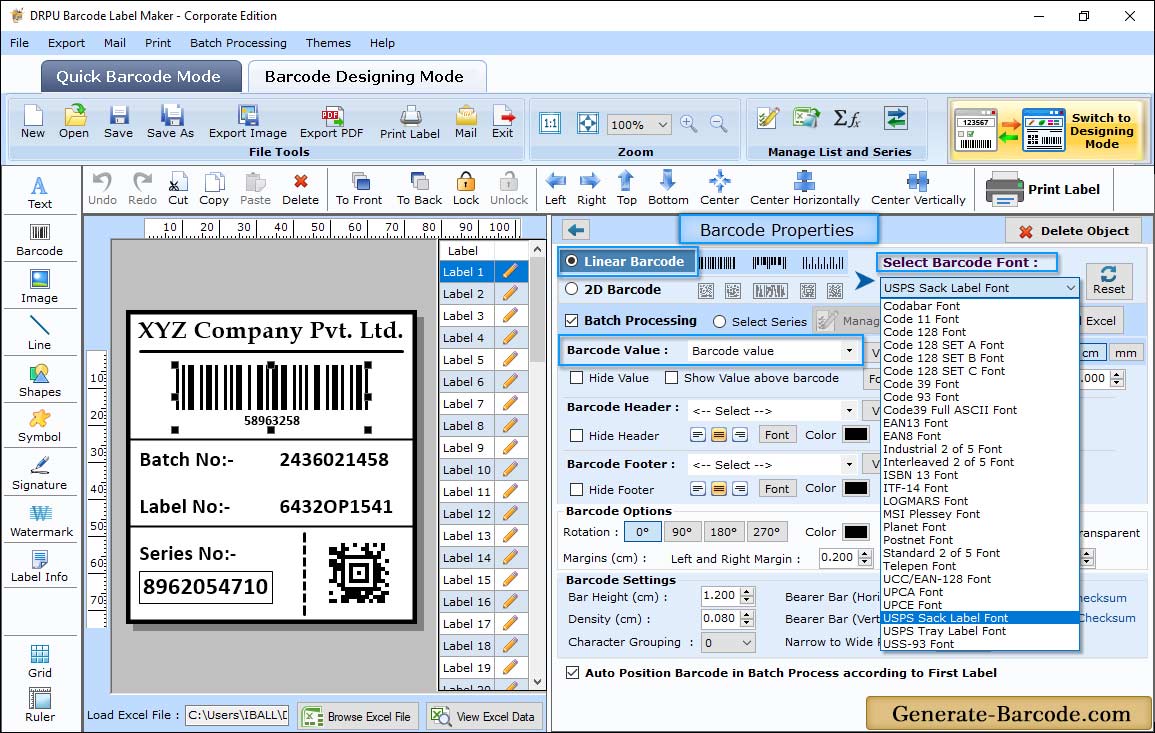Toggle the Ruler icon in sidebar

(40, 705)
